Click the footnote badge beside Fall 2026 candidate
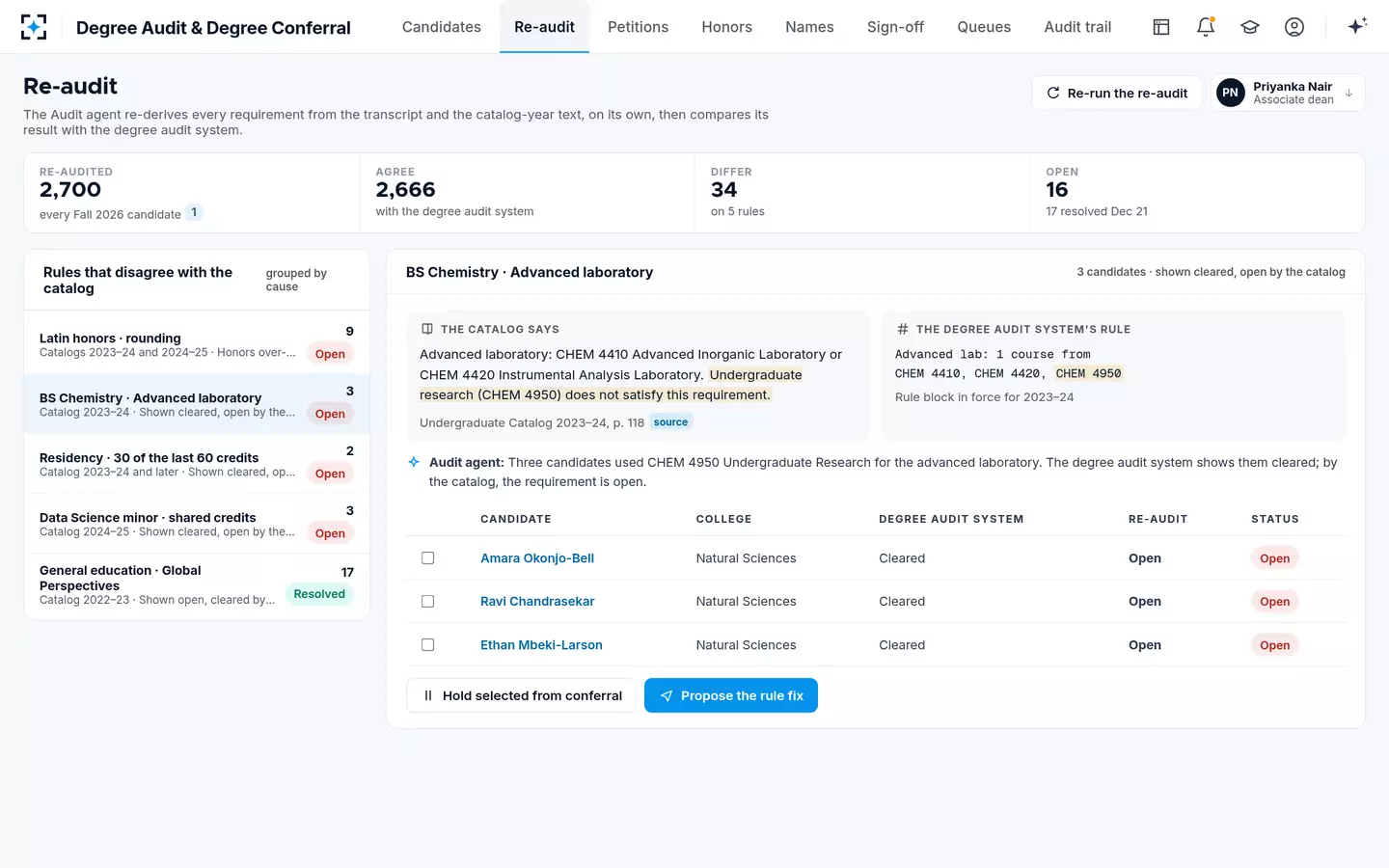 pyautogui.click(x=194, y=212)
